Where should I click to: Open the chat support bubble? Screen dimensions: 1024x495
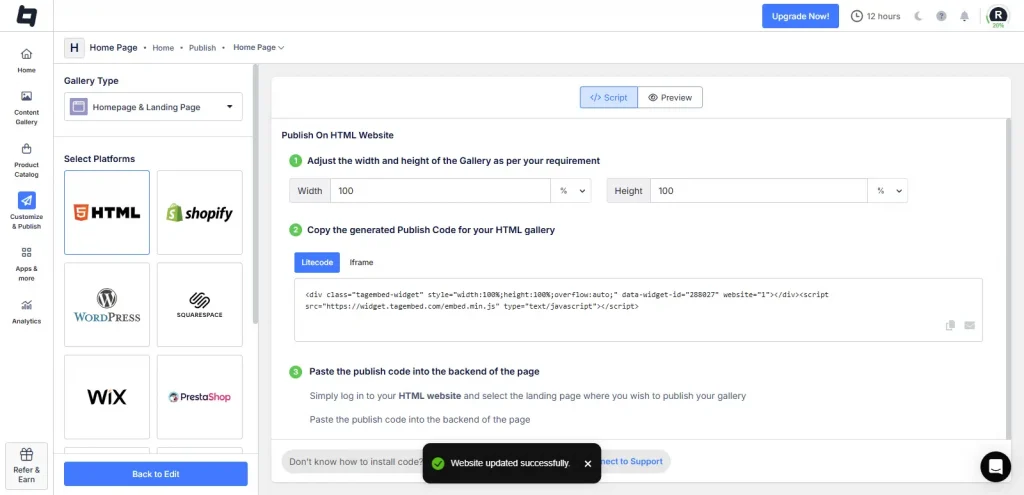pyautogui.click(x=995, y=466)
